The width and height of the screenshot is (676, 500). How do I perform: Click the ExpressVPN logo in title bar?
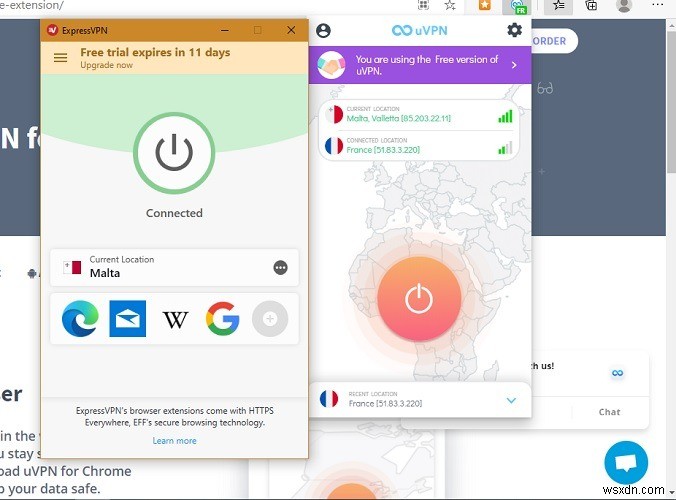click(52, 30)
